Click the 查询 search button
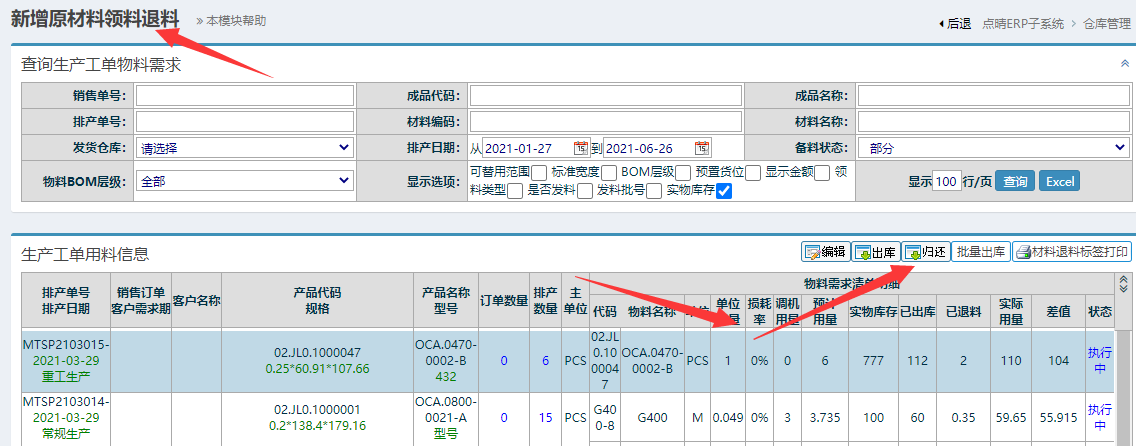1136x446 pixels. 1014,181
